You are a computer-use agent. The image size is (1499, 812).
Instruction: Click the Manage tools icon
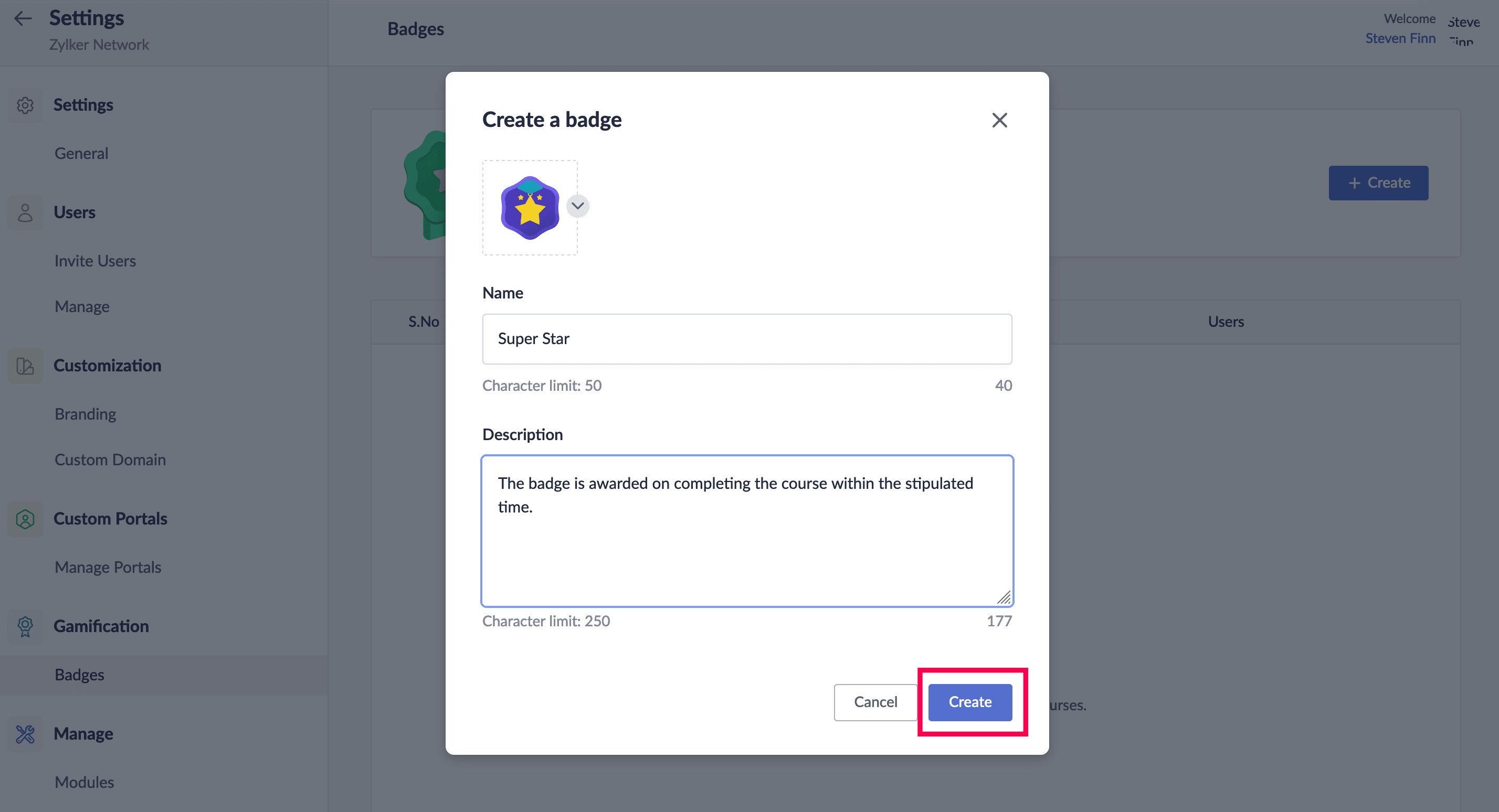[25, 734]
